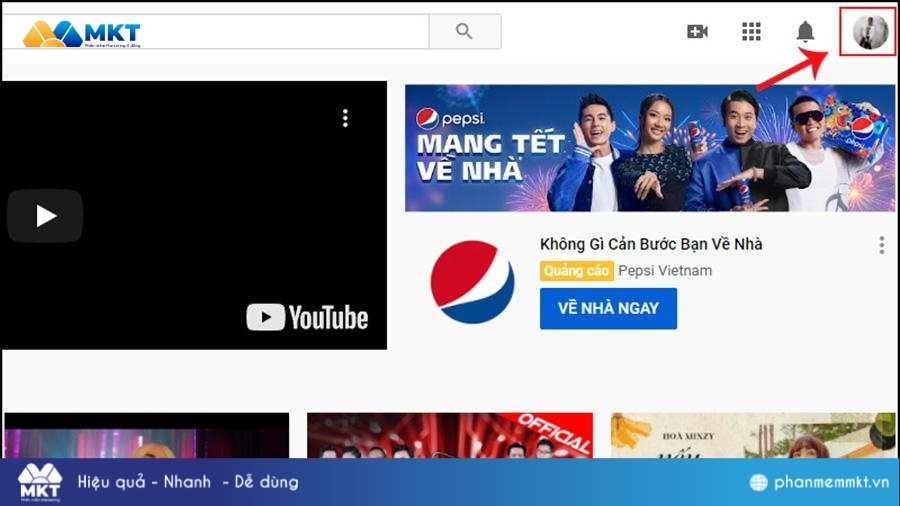Open the create video camera icon
The image size is (900, 506).
point(697,32)
